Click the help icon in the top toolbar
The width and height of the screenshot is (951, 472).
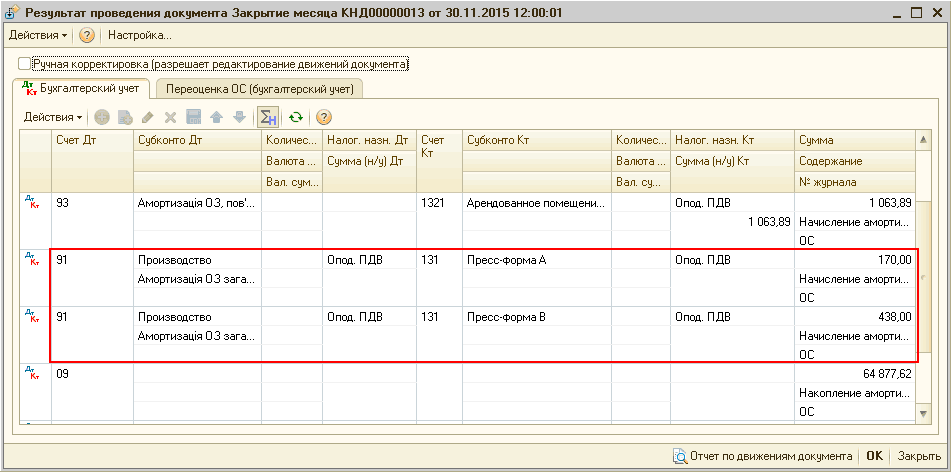click(87, 35)
